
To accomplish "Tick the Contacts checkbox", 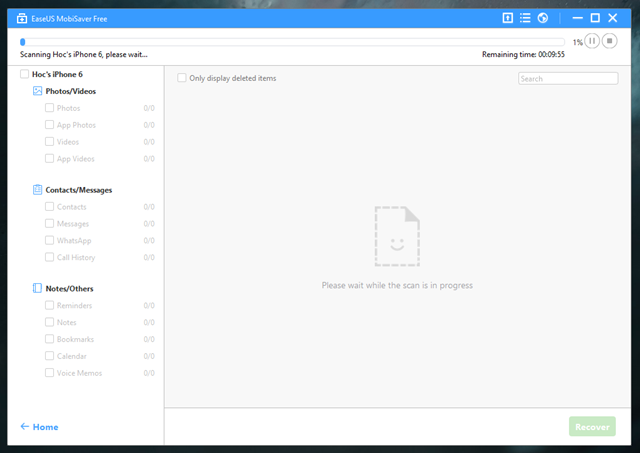I will 49,207.
